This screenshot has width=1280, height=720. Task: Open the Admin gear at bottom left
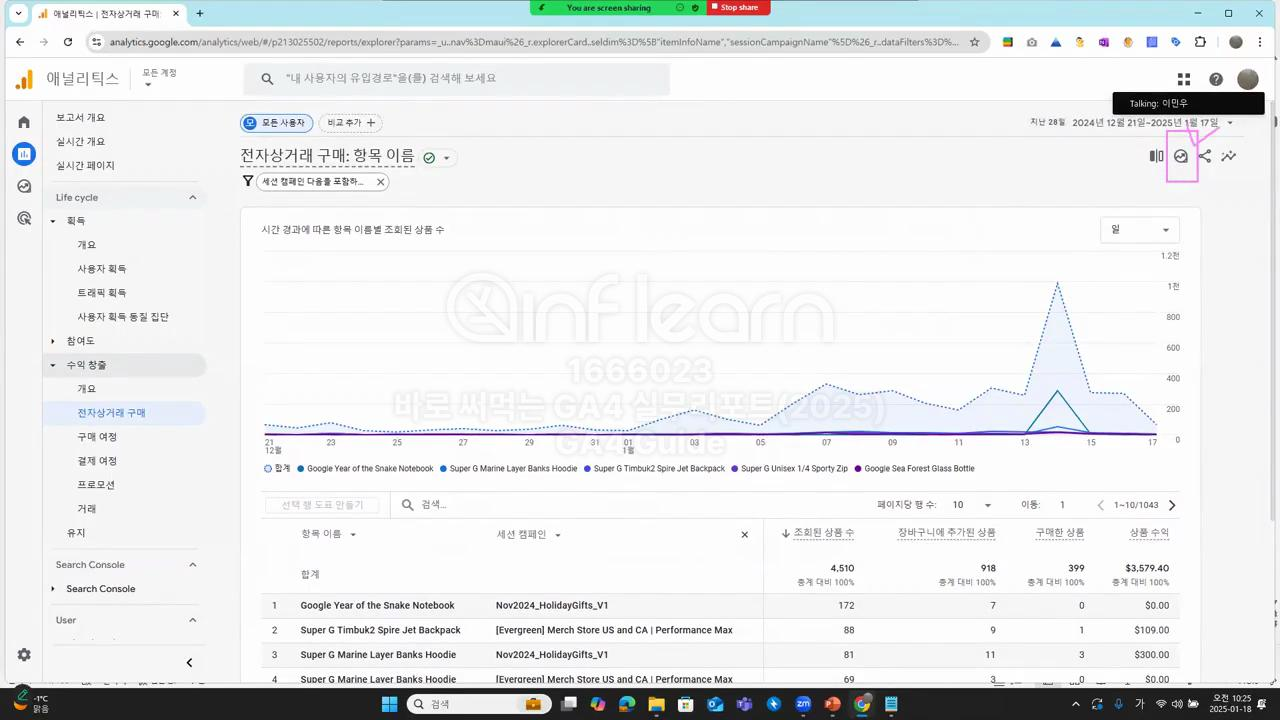pos(24,655)
